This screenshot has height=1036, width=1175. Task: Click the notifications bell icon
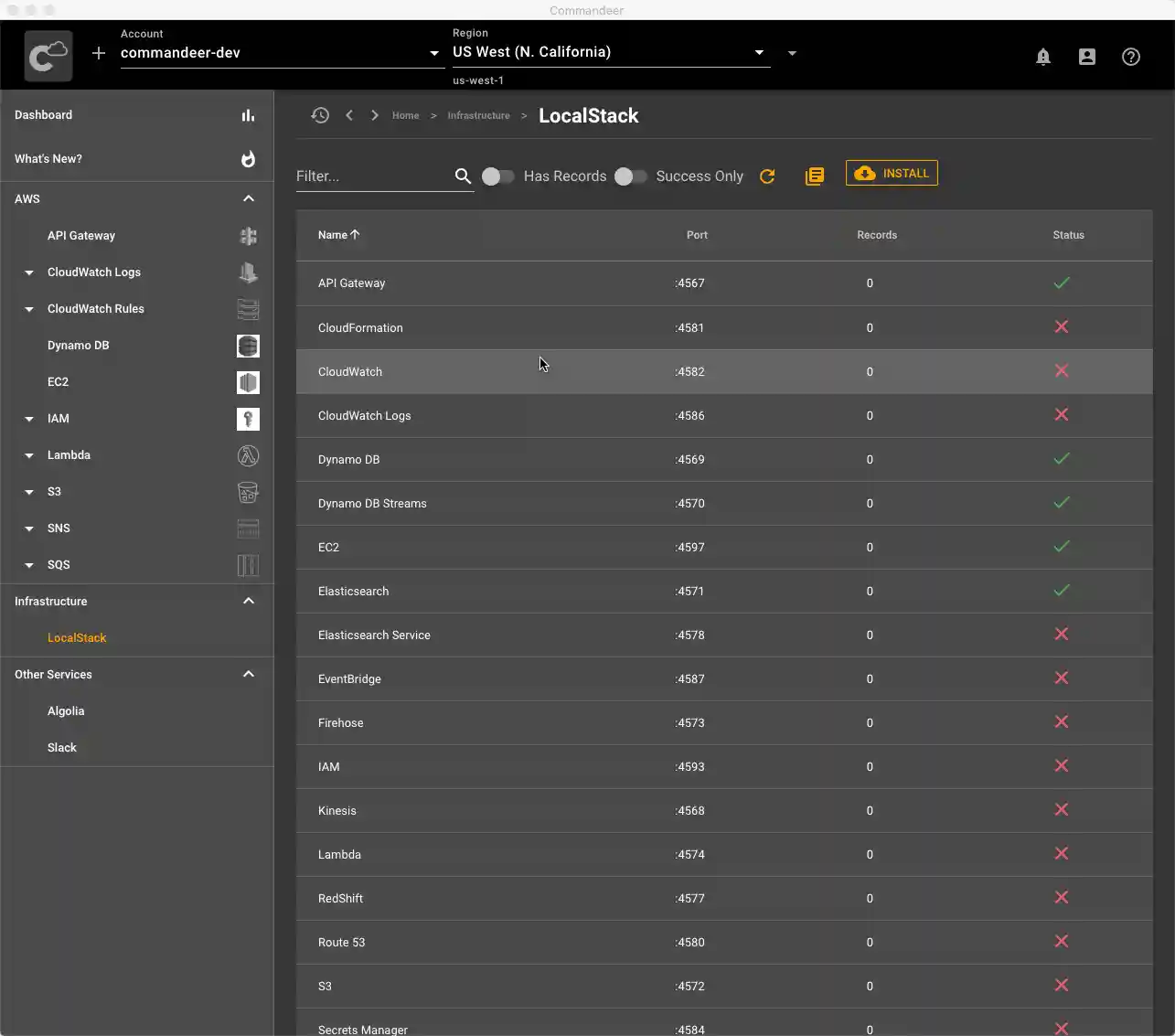1042,57
